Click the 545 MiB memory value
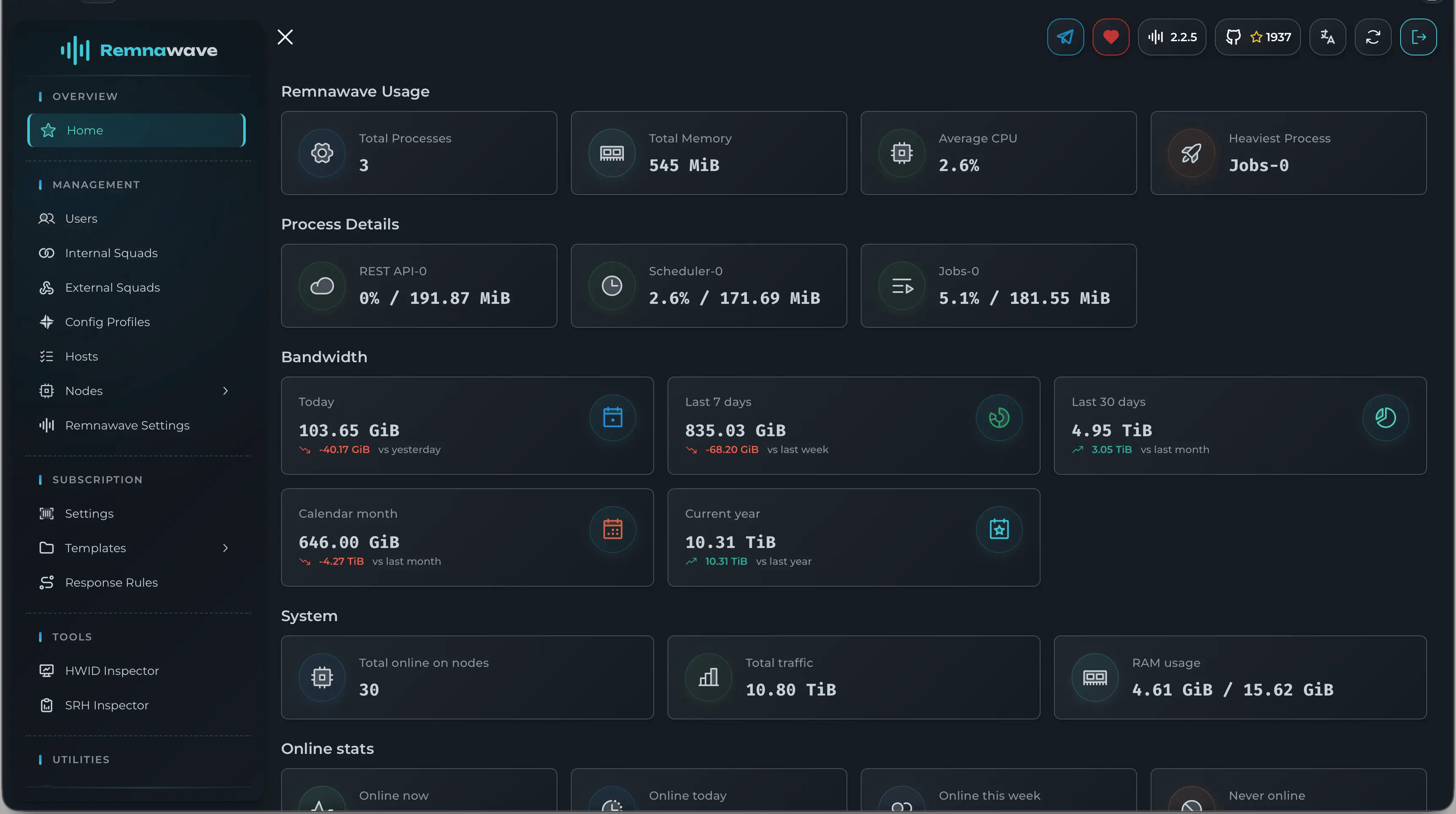 (x=684, y=166)
